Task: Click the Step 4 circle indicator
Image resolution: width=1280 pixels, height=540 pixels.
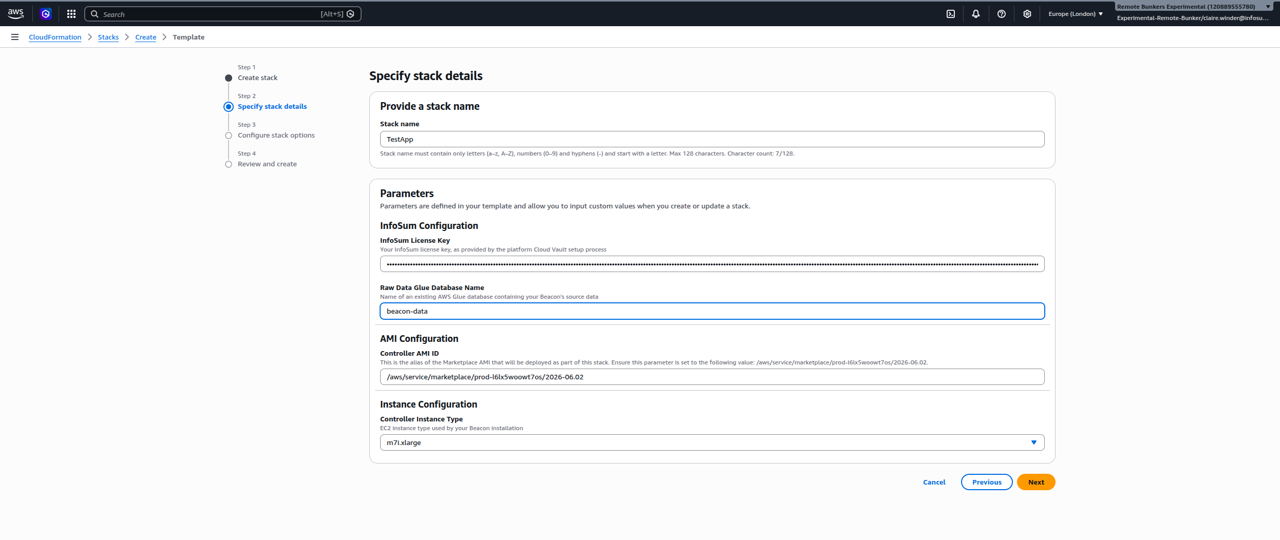Action: pyautogui.click(x=229, y=164)
